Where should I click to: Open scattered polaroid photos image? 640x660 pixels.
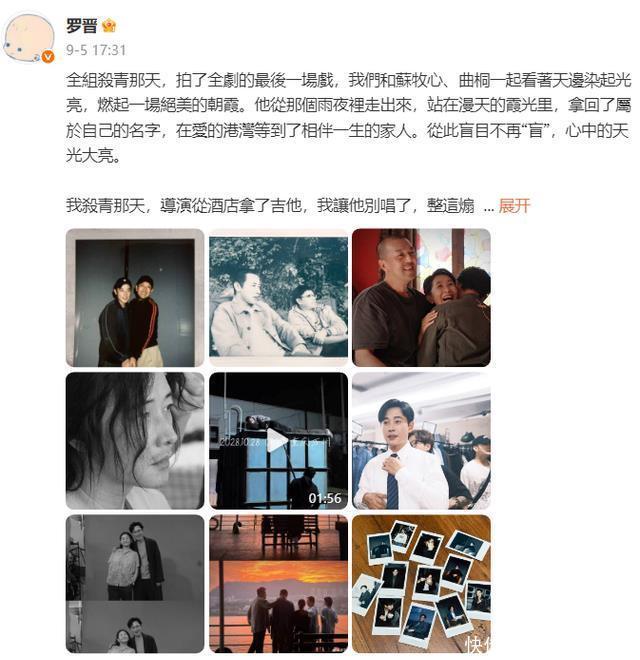coord(421,584)
